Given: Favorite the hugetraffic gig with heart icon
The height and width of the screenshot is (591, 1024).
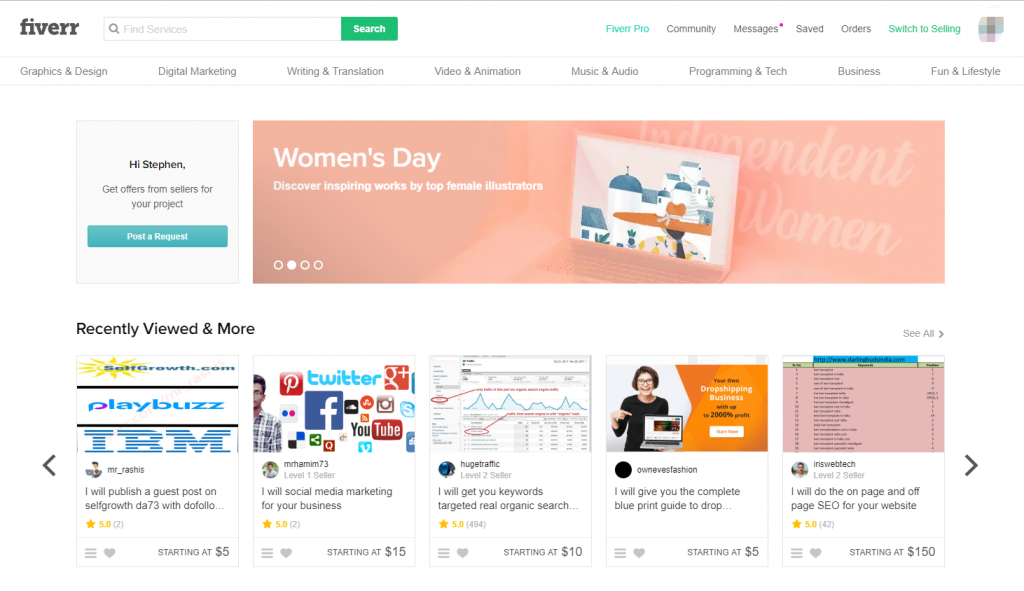Looking at the screenshot, I should tap(462, 553).
